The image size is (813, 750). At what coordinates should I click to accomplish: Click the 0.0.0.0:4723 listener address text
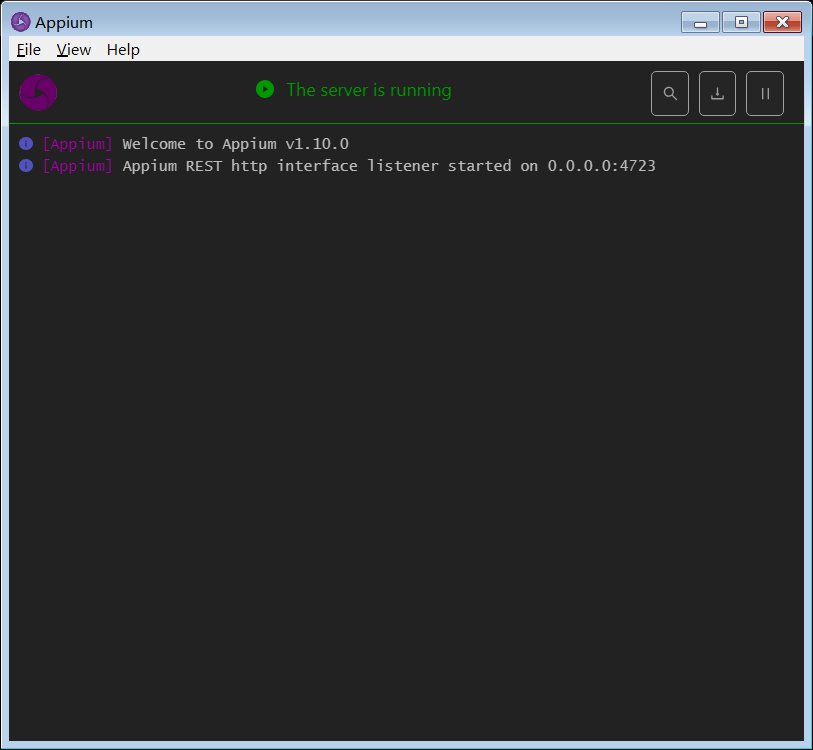point(601,165)
